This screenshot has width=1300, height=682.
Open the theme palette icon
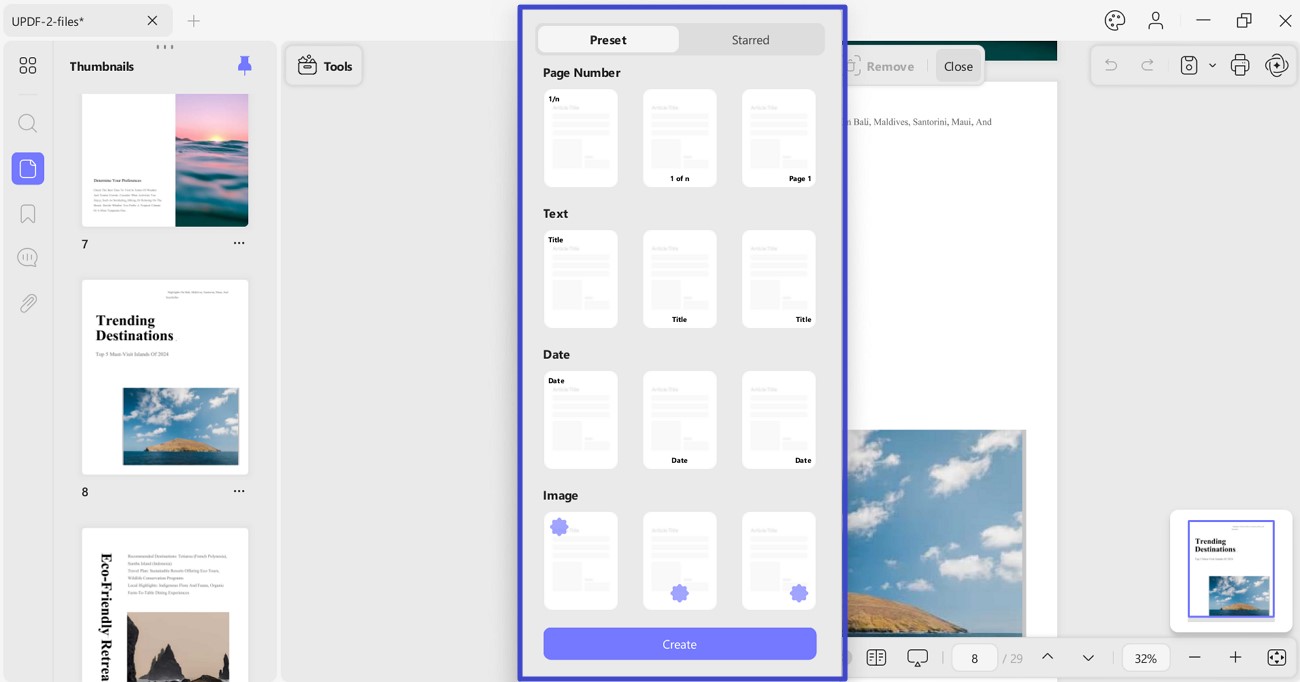coord(1115,20)
